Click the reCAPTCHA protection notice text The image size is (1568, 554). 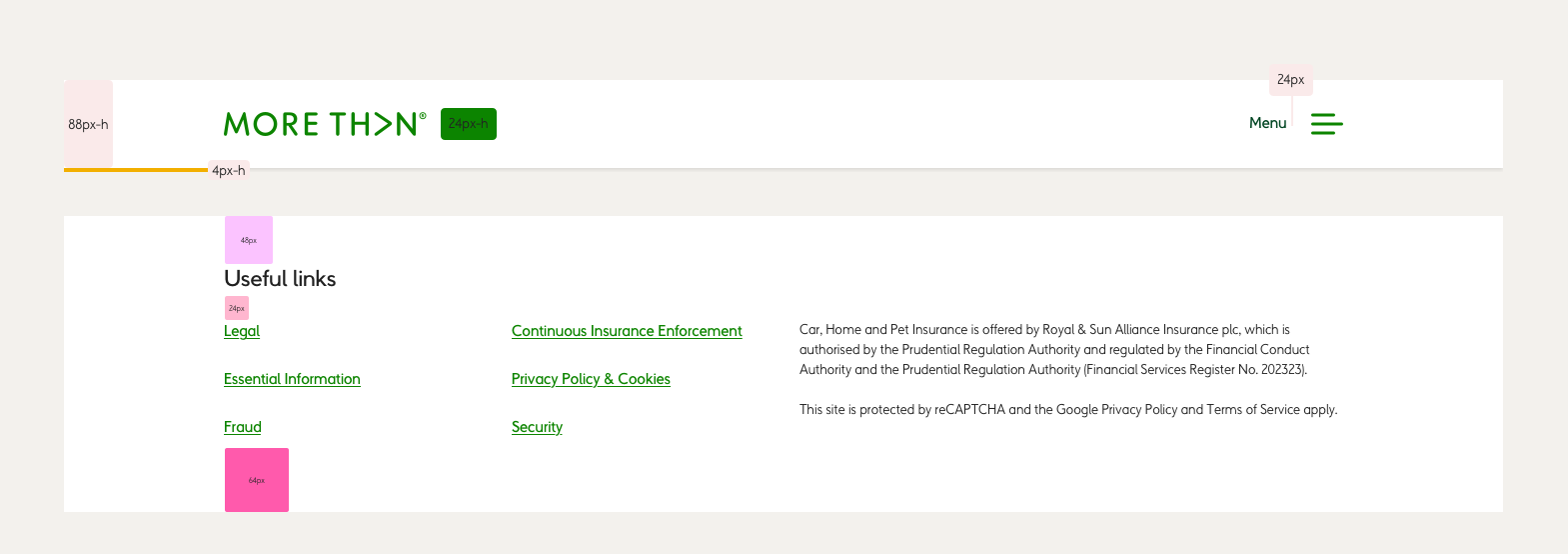pos(1068,409)
